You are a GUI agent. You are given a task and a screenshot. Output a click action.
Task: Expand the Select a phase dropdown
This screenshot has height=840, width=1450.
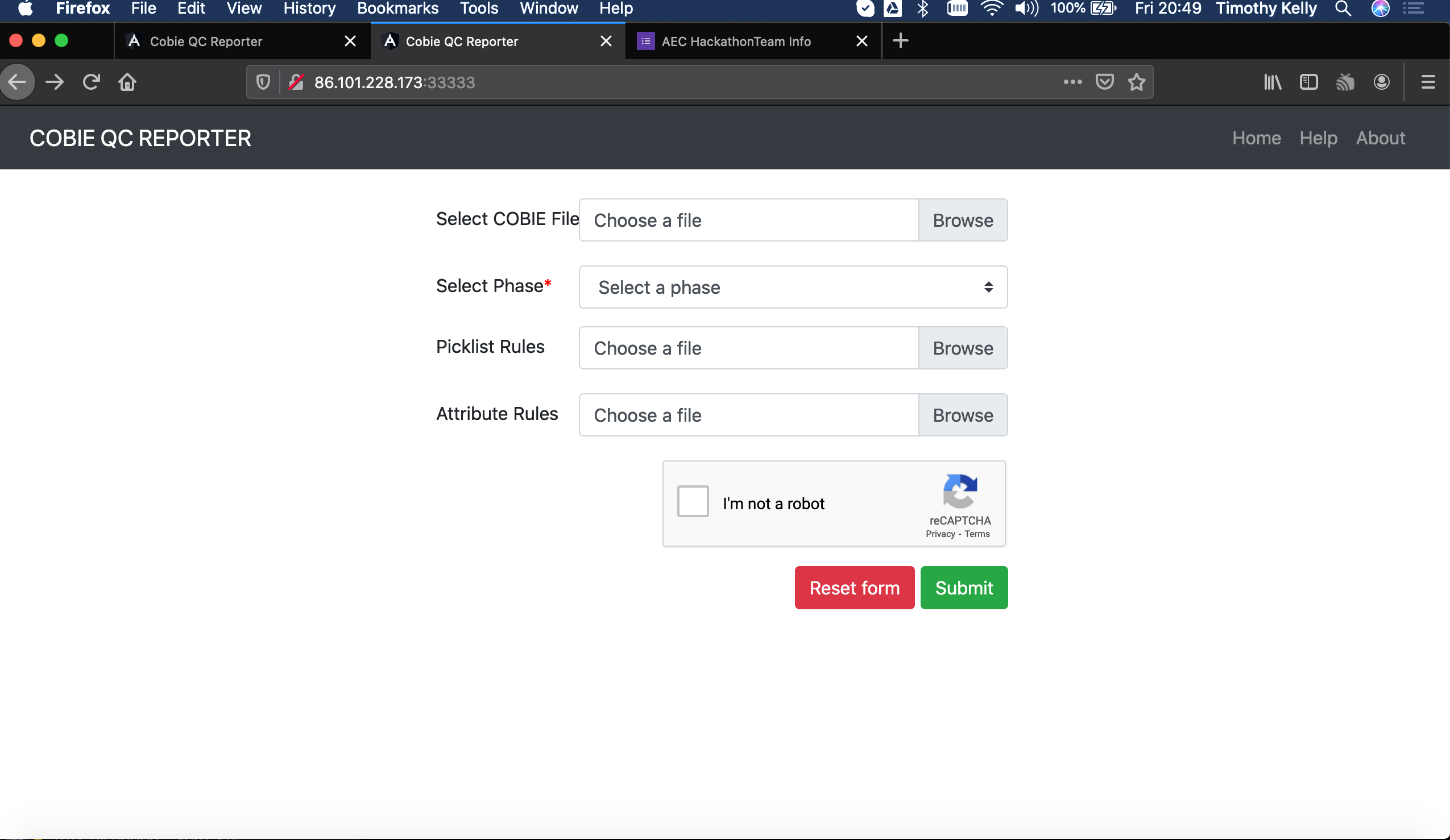pyautogui.click(x=792, y=287)
